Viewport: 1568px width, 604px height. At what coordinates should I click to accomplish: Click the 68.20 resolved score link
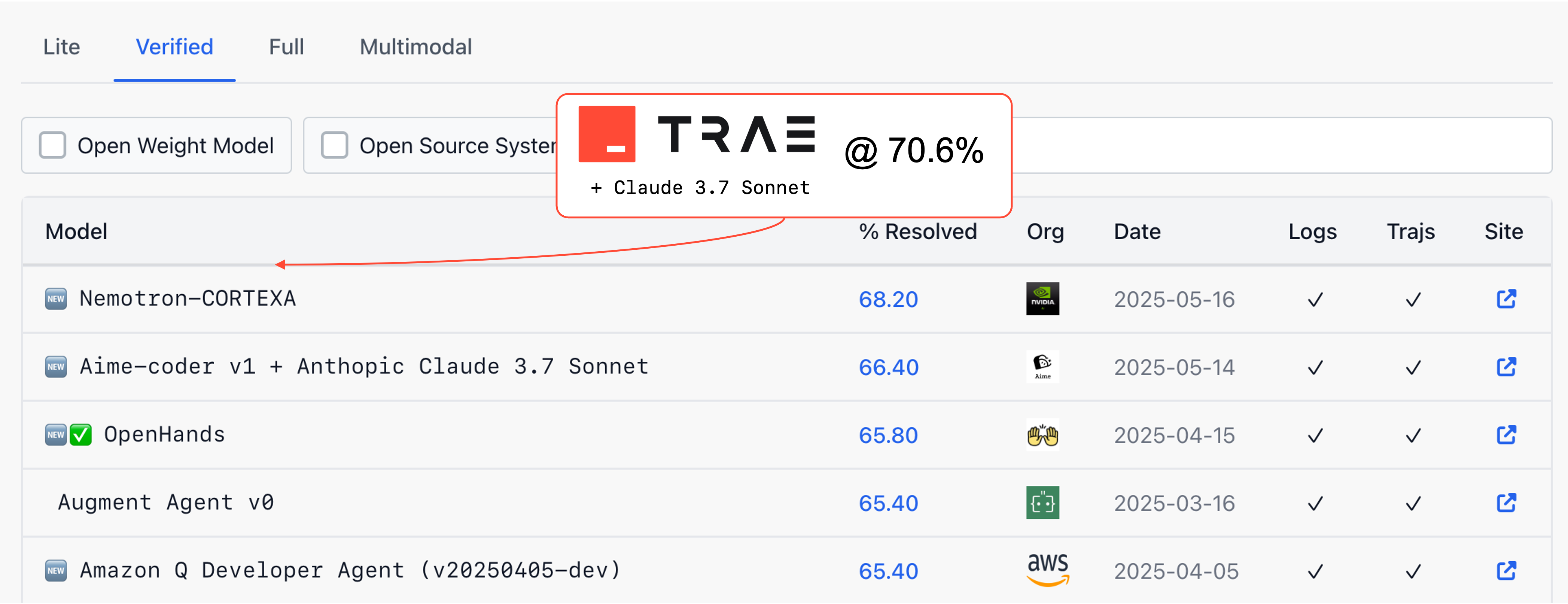click(888, 300)
